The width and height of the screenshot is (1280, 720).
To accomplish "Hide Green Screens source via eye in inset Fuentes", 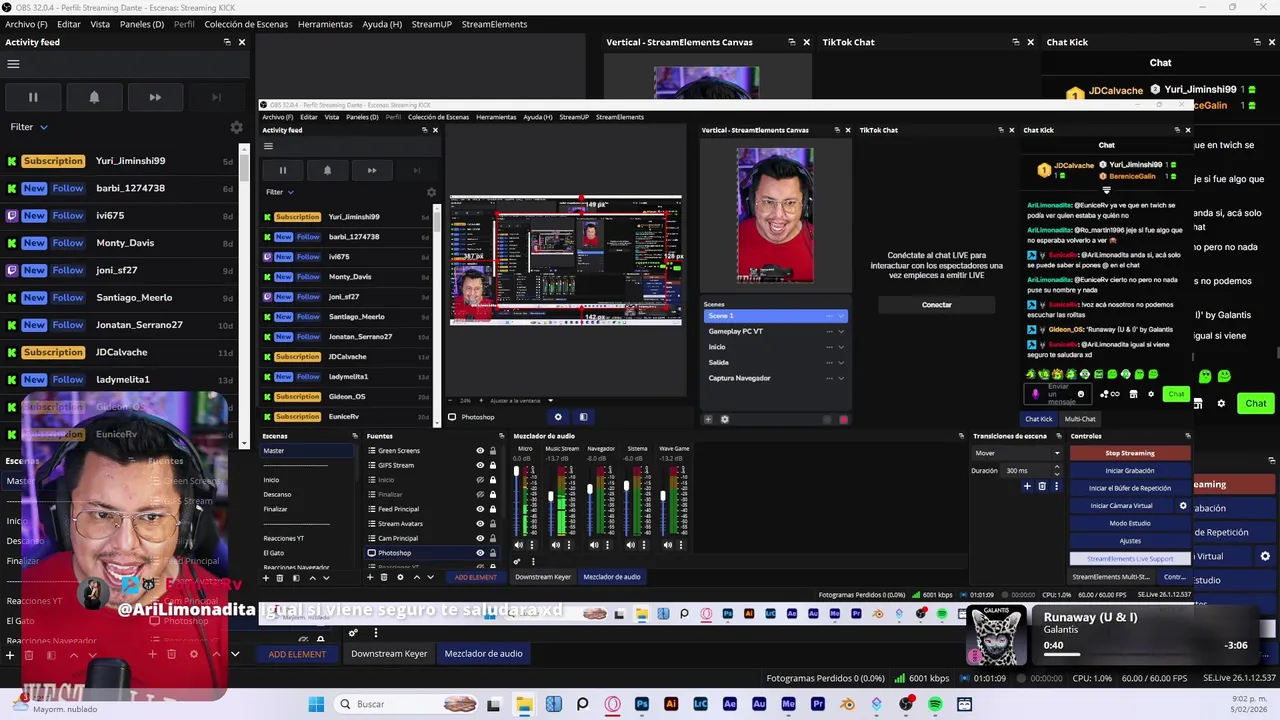I will pos(480,451).
